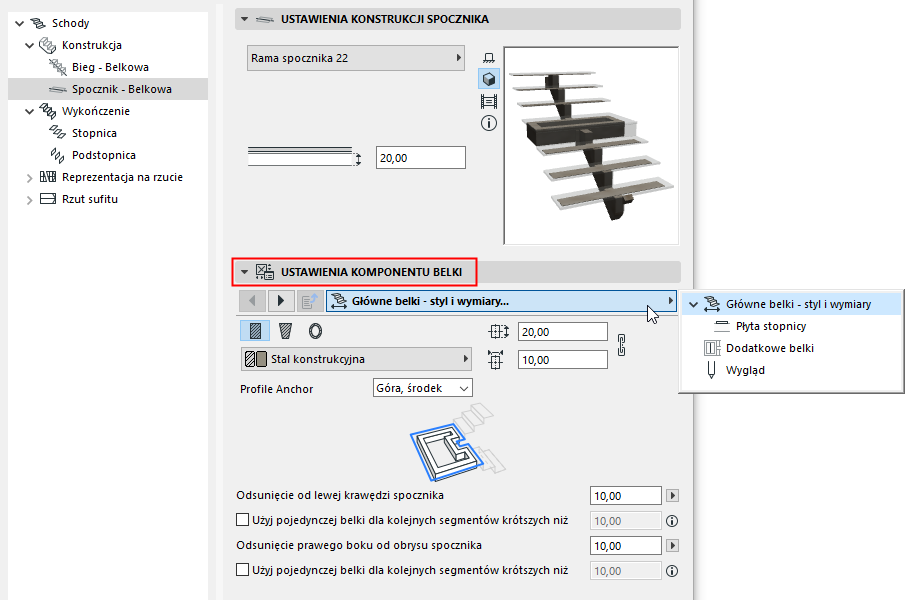Expand Reprezentacja na rzucie node
Image resolution: width=905 pixels, height=600 pixels.
coord(29,178)
